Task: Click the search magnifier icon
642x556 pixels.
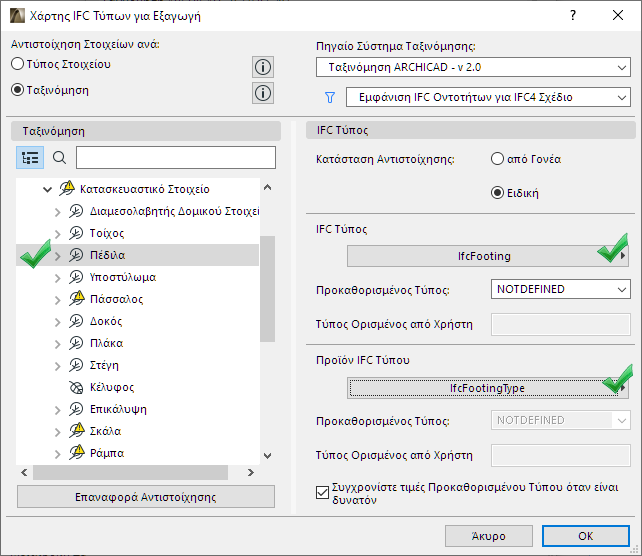Action: click(59, 158)
